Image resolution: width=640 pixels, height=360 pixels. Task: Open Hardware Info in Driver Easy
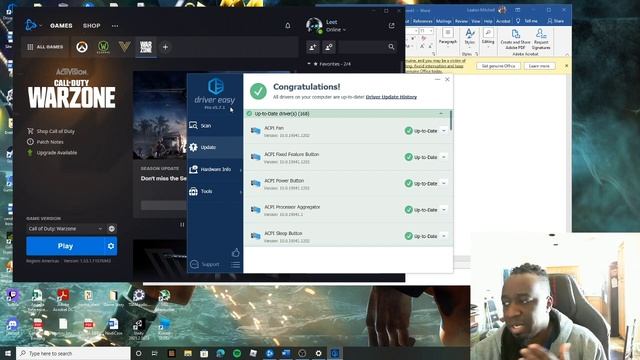pos(215,169)
